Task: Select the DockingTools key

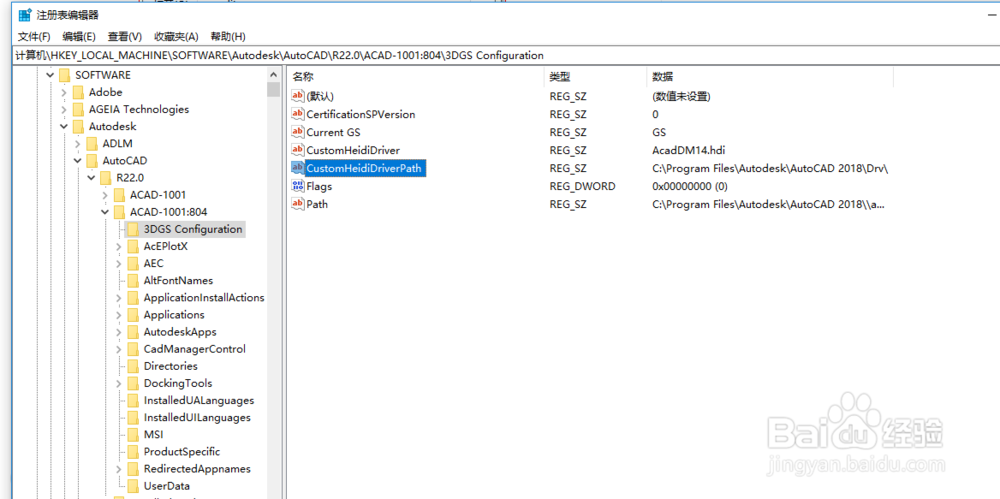Action: tap(178, 384)
